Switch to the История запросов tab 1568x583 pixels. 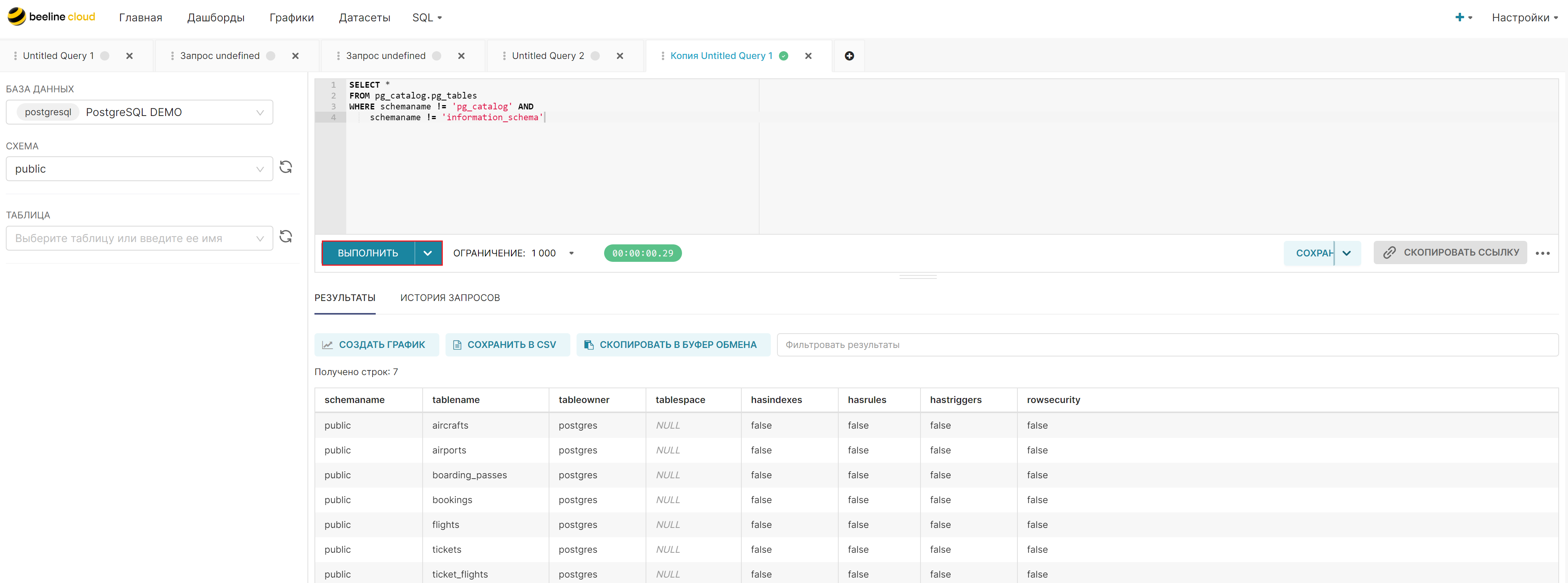tap(450, 298)
